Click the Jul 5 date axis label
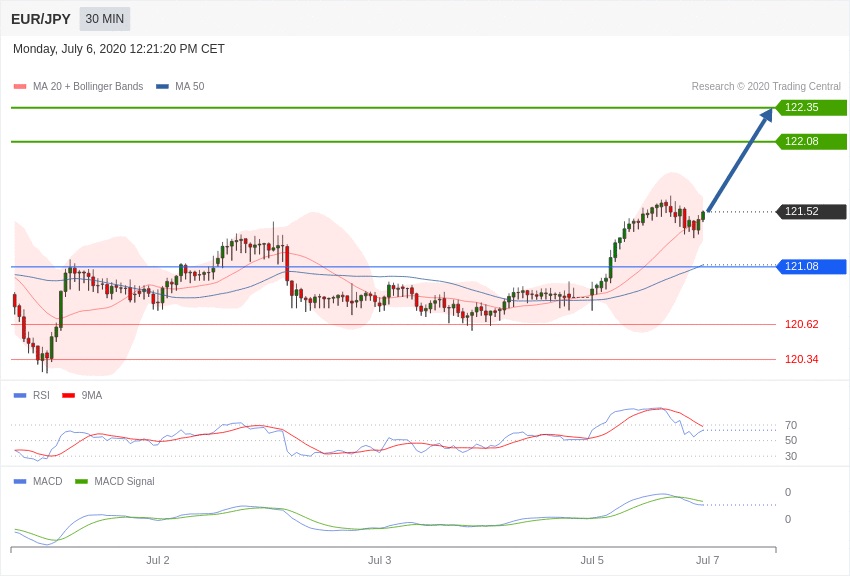The width and height of the screenshot is (850, 576). click(x=592, y=560)
